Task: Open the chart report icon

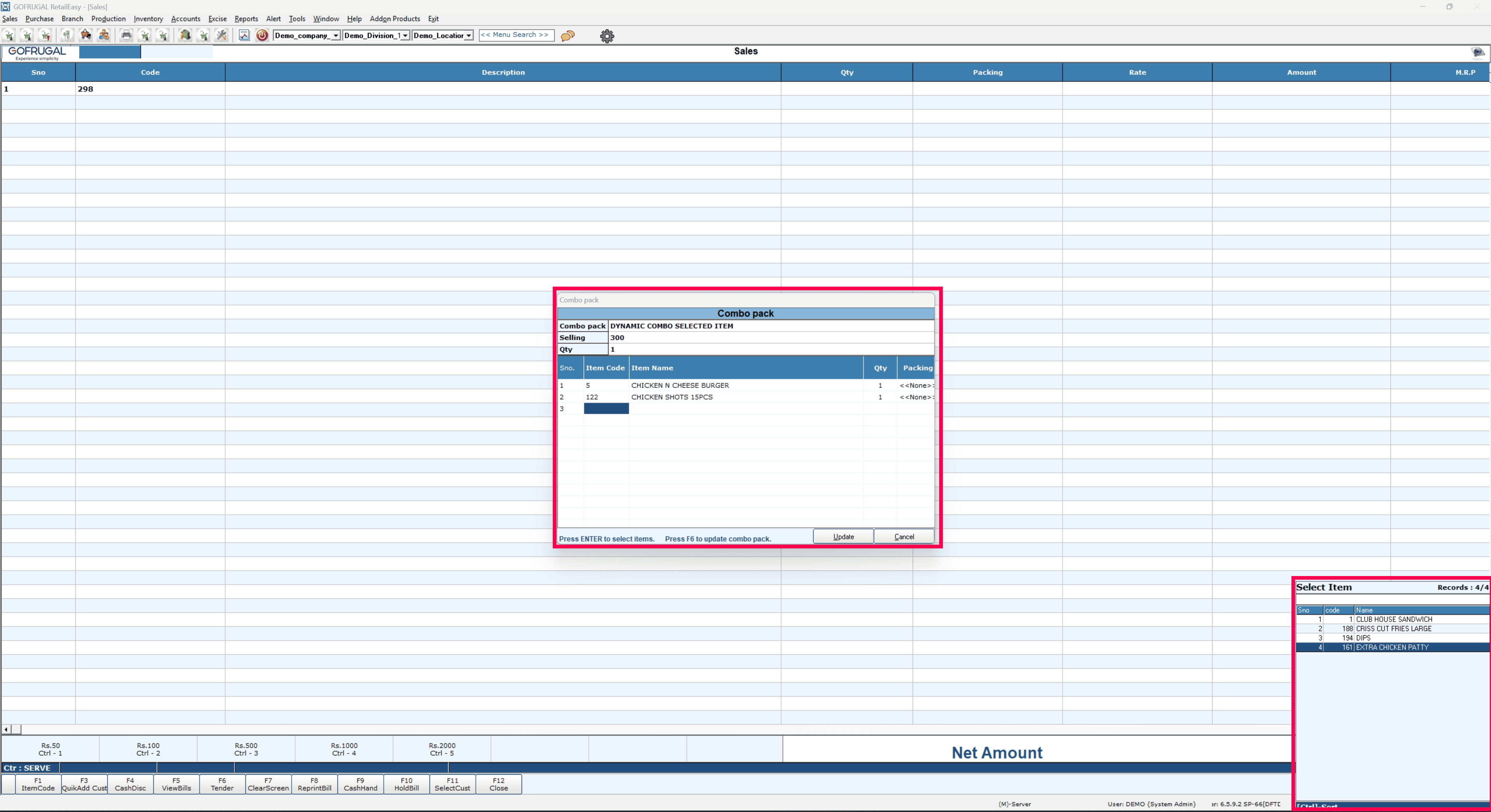Action: click(x=244, y=35)
